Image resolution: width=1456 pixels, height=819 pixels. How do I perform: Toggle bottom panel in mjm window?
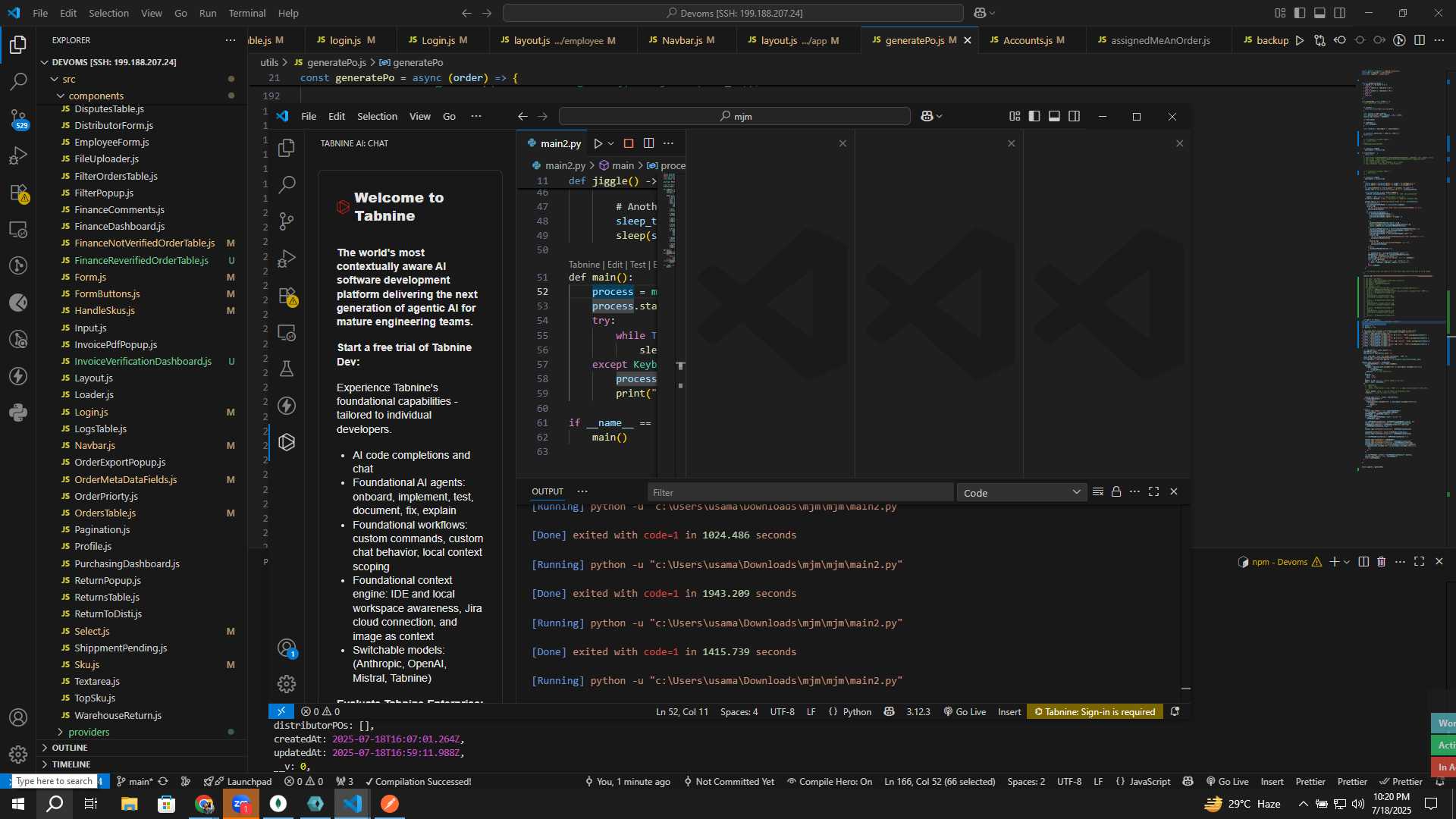pyautogui.click(x=1054, y=116)
